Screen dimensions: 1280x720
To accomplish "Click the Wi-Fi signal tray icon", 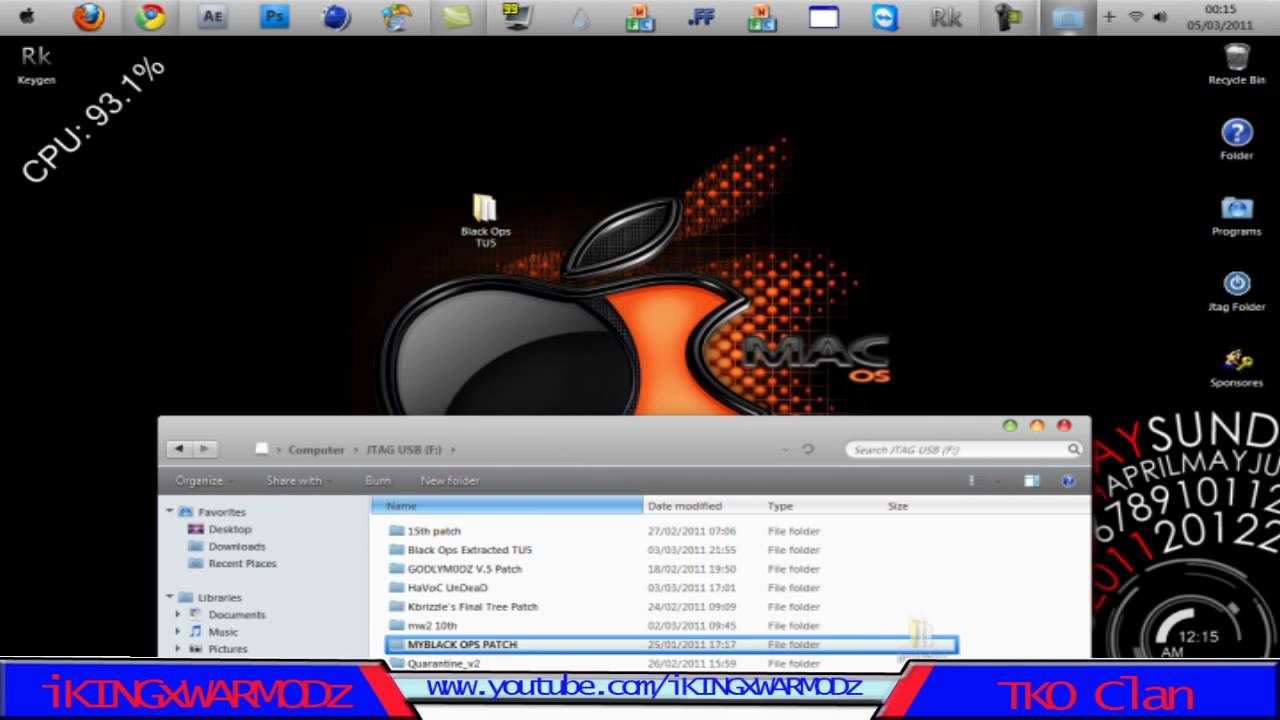I will coord(1136,17).
